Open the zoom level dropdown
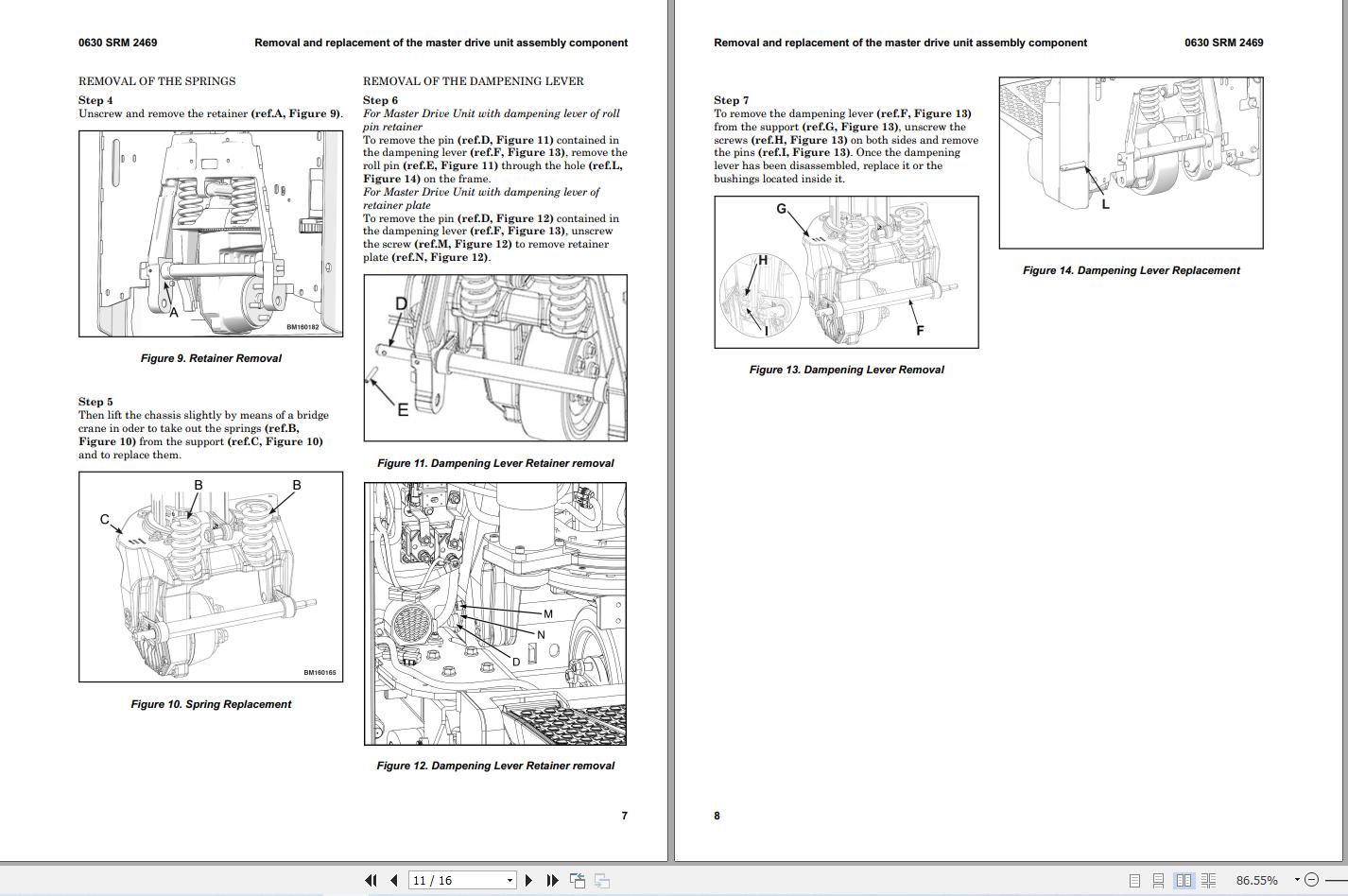 (1297, 879)
